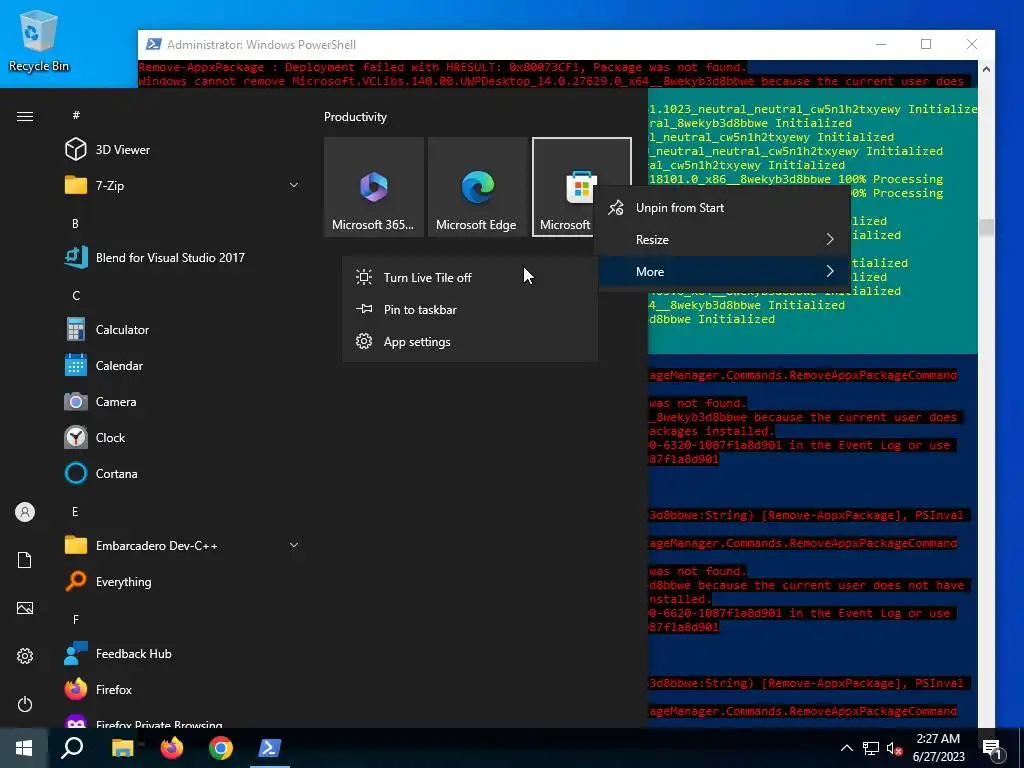Open the muted volume tray icon
The image size is (1024, 768).
tap(894, 748)
